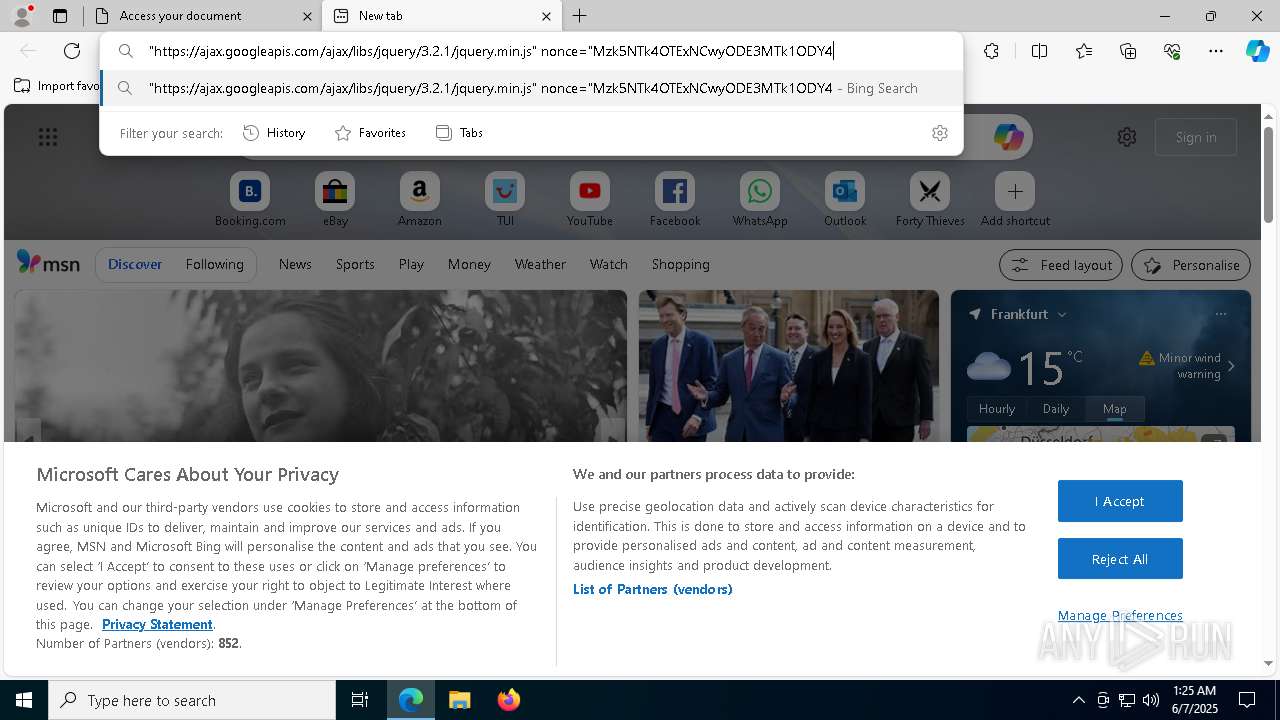
Task: Select the Hourly weather tab
Action: [997, 408]
